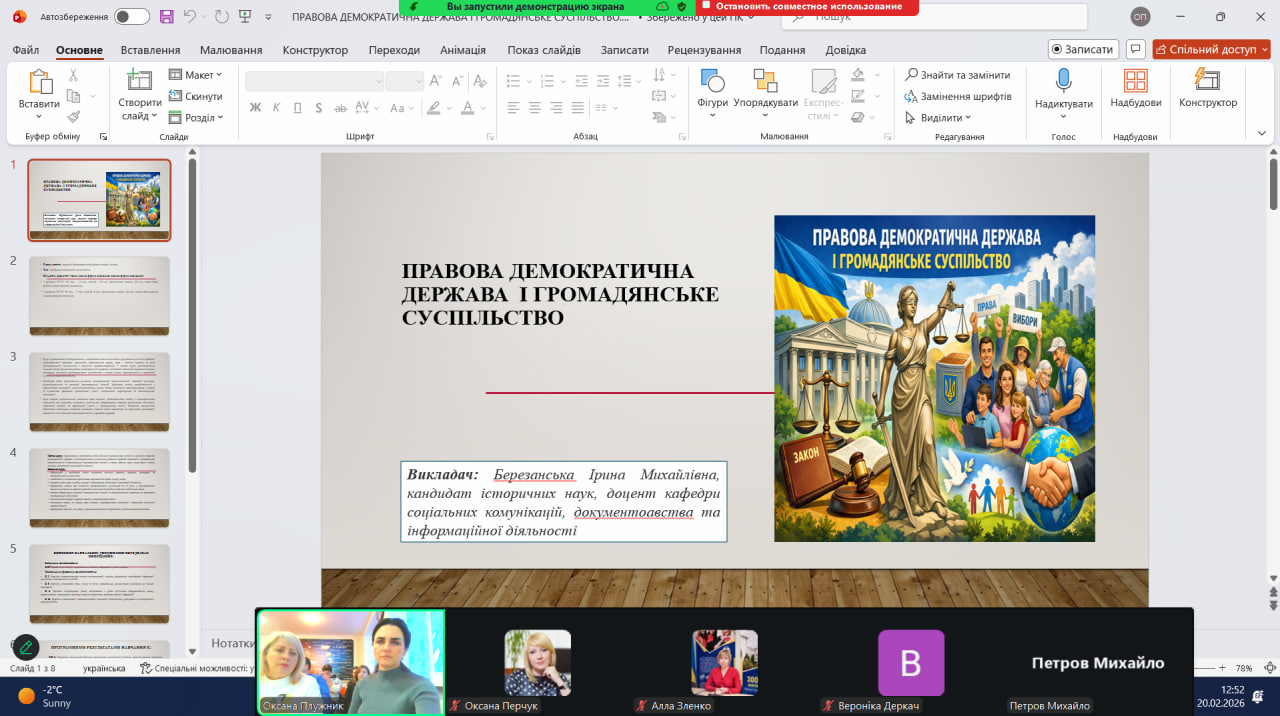The width and height of the screenshot is (1280, 716).
Task: Click the Save icon in title bar
Action: click(166, 17)
